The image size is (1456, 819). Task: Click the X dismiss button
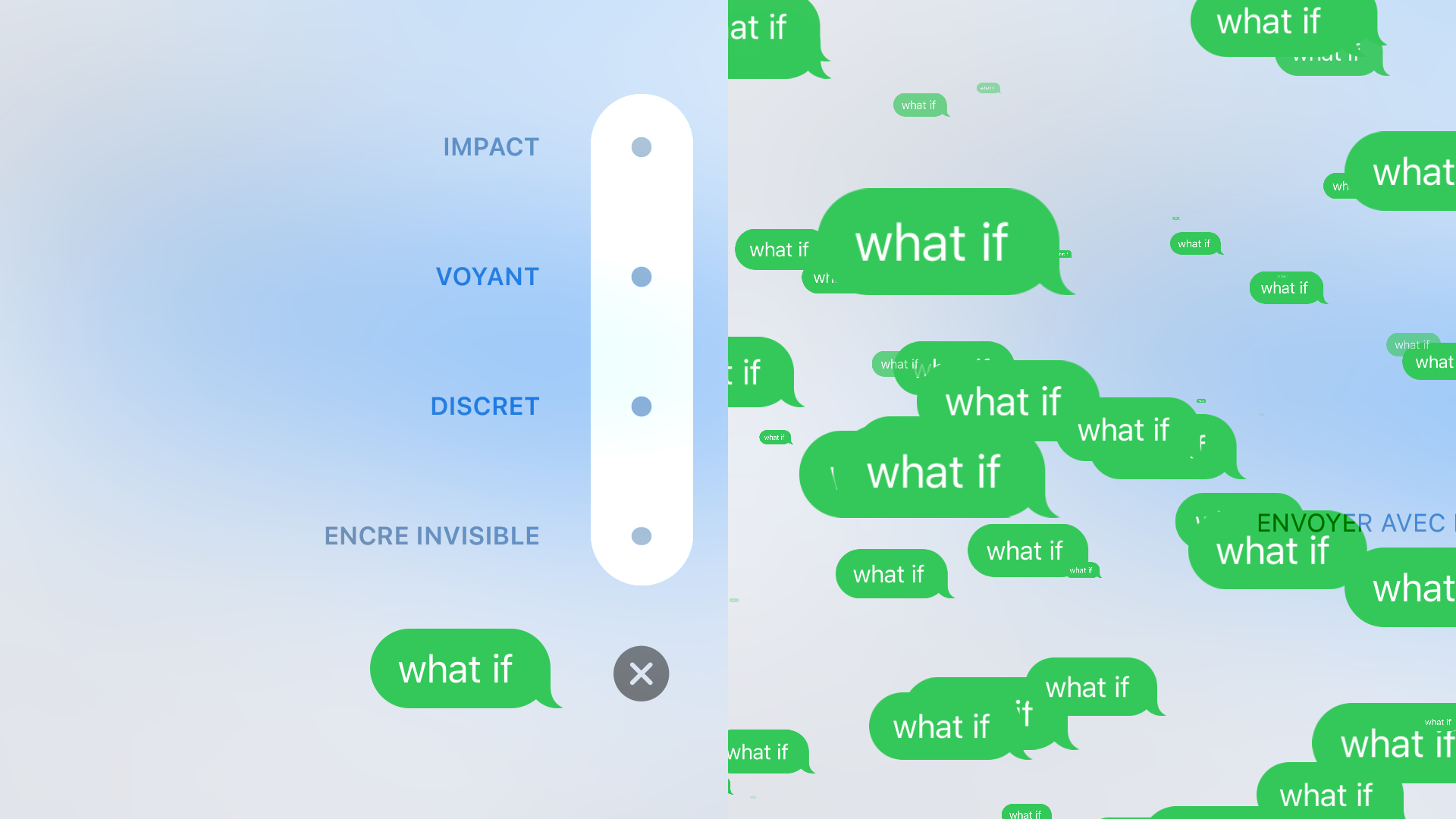(642, 673)
